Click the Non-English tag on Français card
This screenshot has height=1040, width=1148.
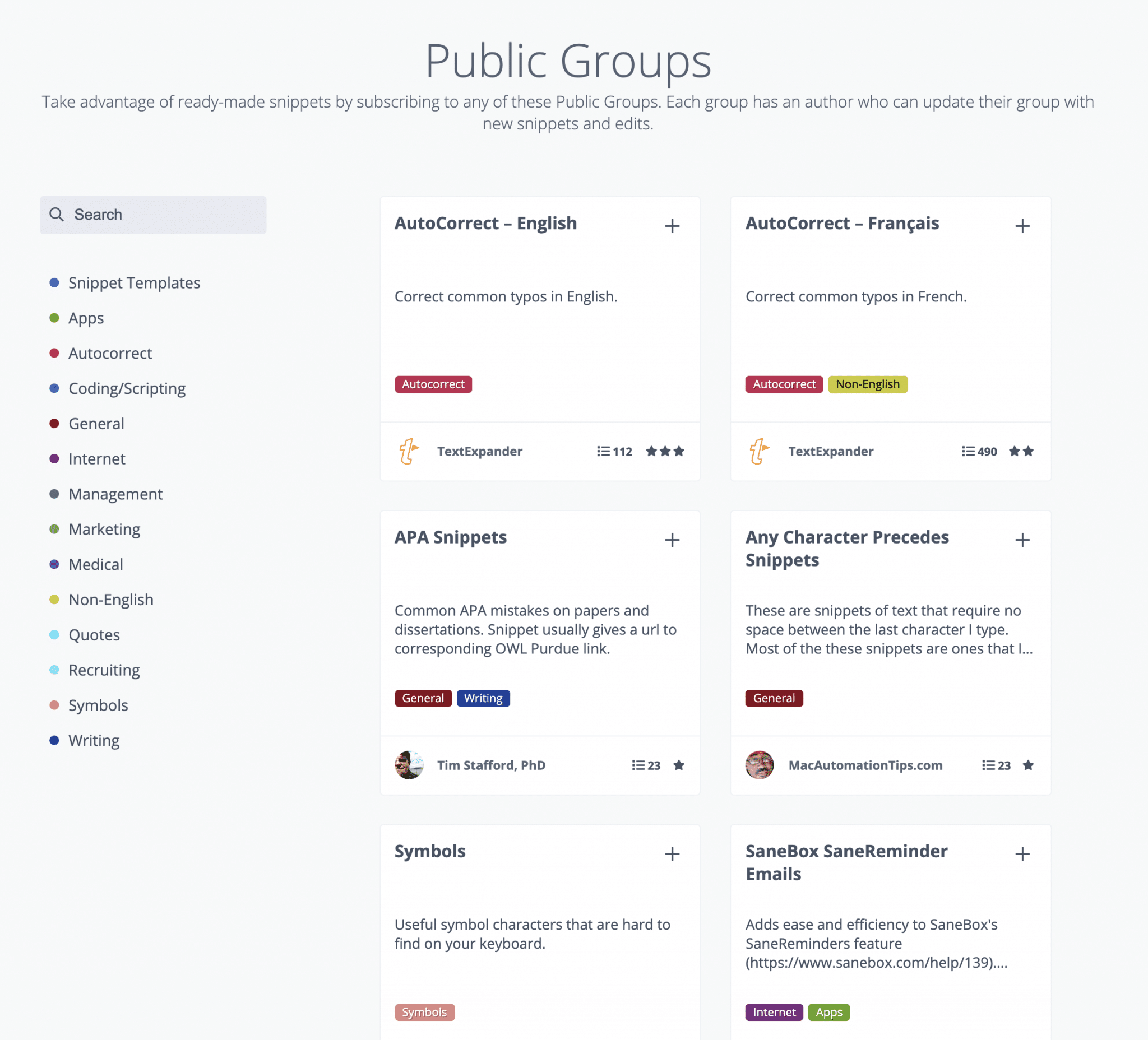coord(867,384)
